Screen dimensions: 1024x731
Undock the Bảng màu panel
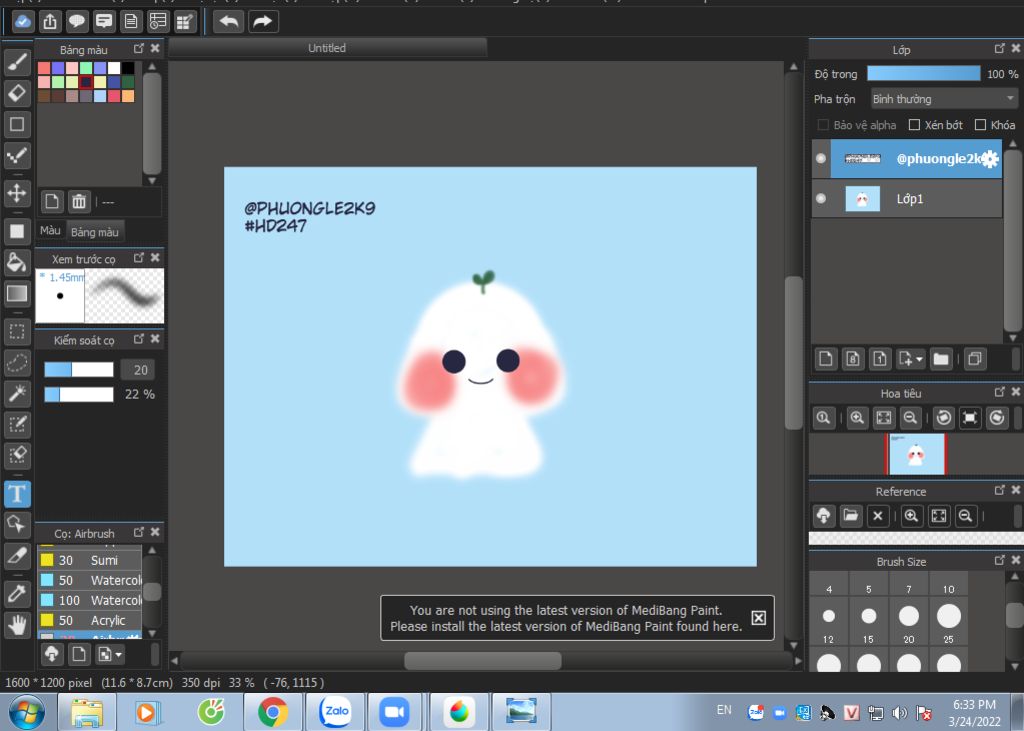pos(138,48)
